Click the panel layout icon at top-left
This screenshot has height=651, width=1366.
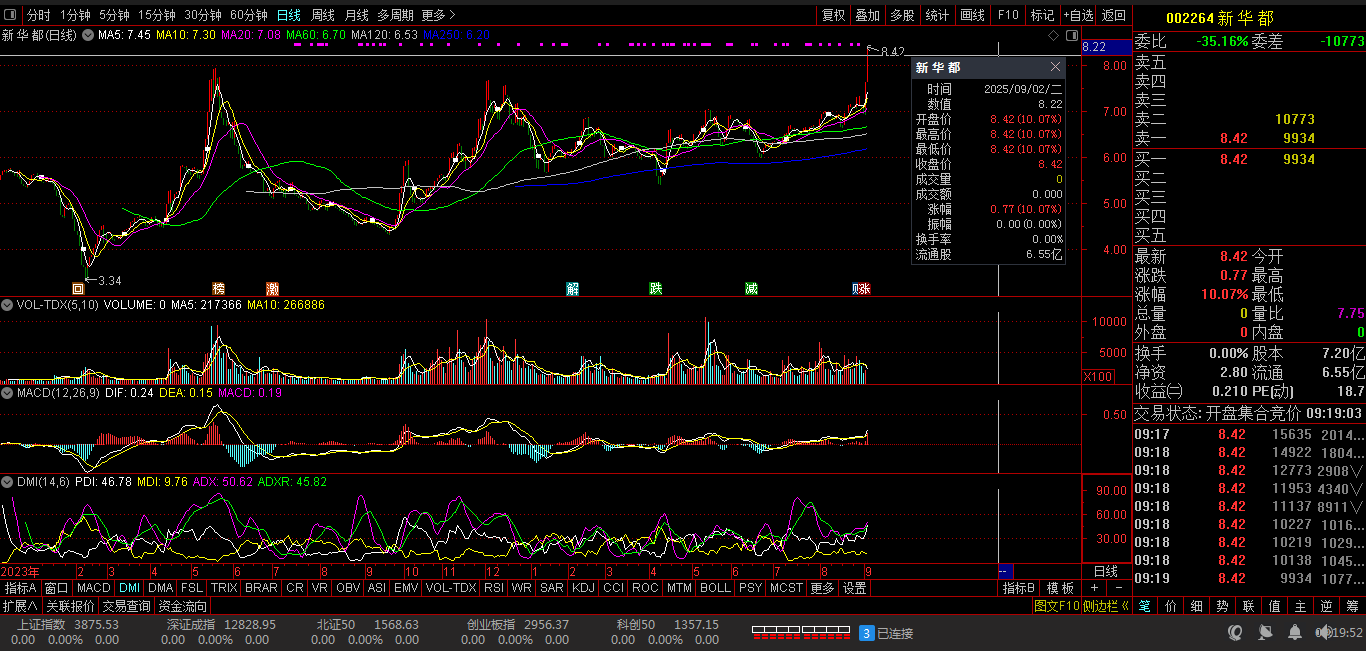[10, 15]
